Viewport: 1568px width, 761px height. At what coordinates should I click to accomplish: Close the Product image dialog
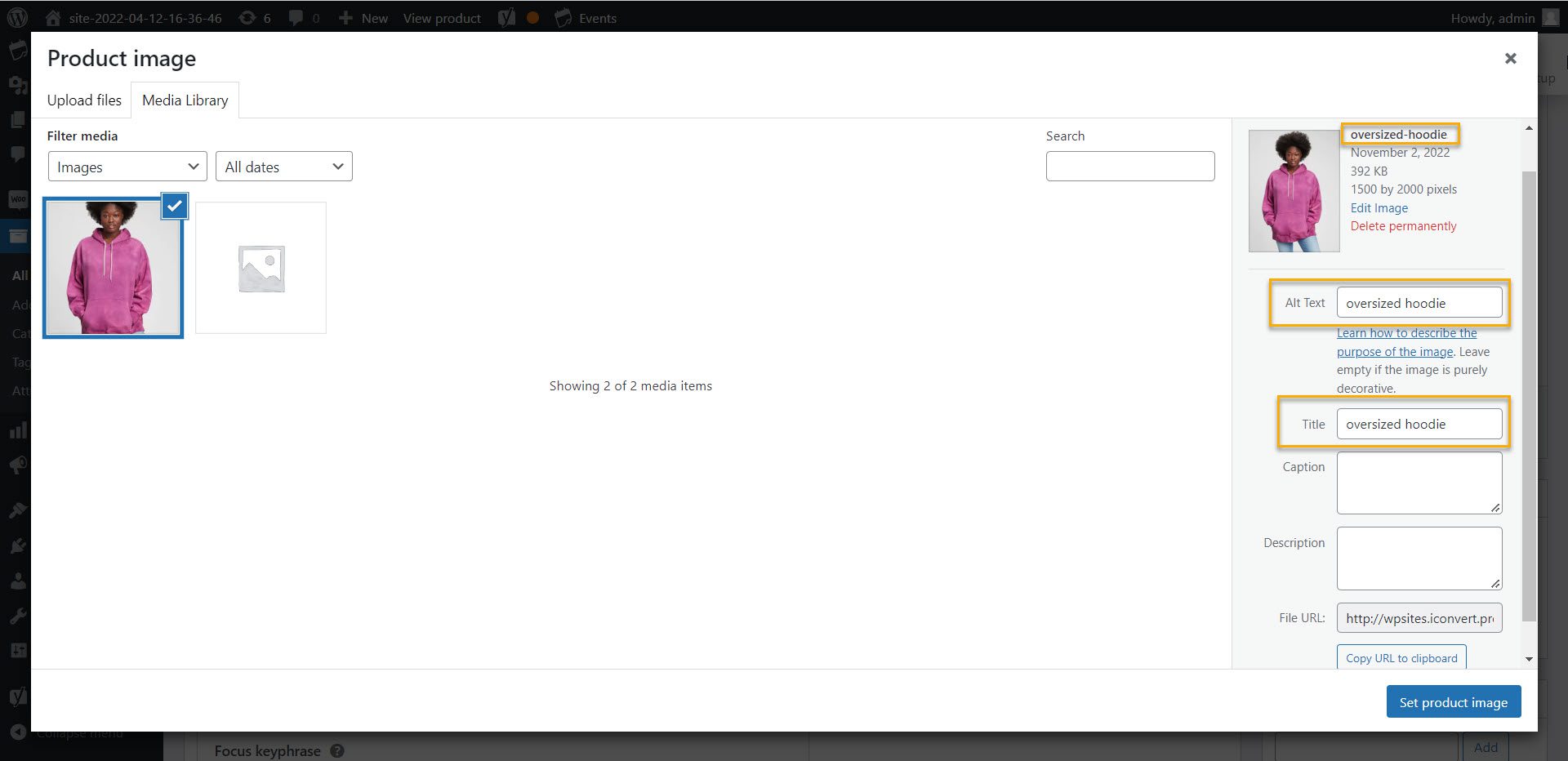click(x=1510, y=58)
